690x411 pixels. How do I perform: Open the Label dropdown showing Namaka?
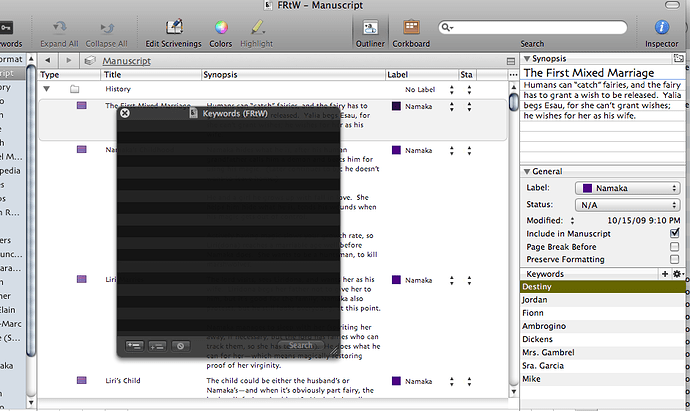[628, 188]
